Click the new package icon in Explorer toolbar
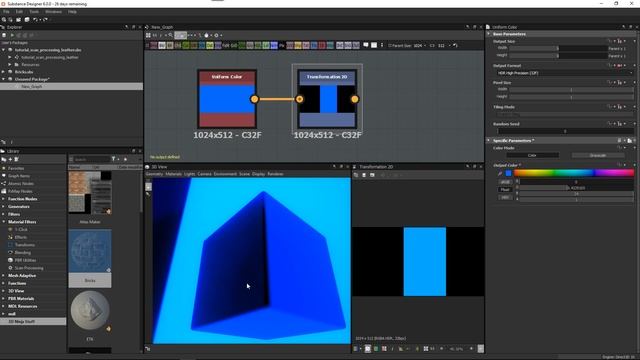Viewport: 640px width, 360px height. (4, 36)
